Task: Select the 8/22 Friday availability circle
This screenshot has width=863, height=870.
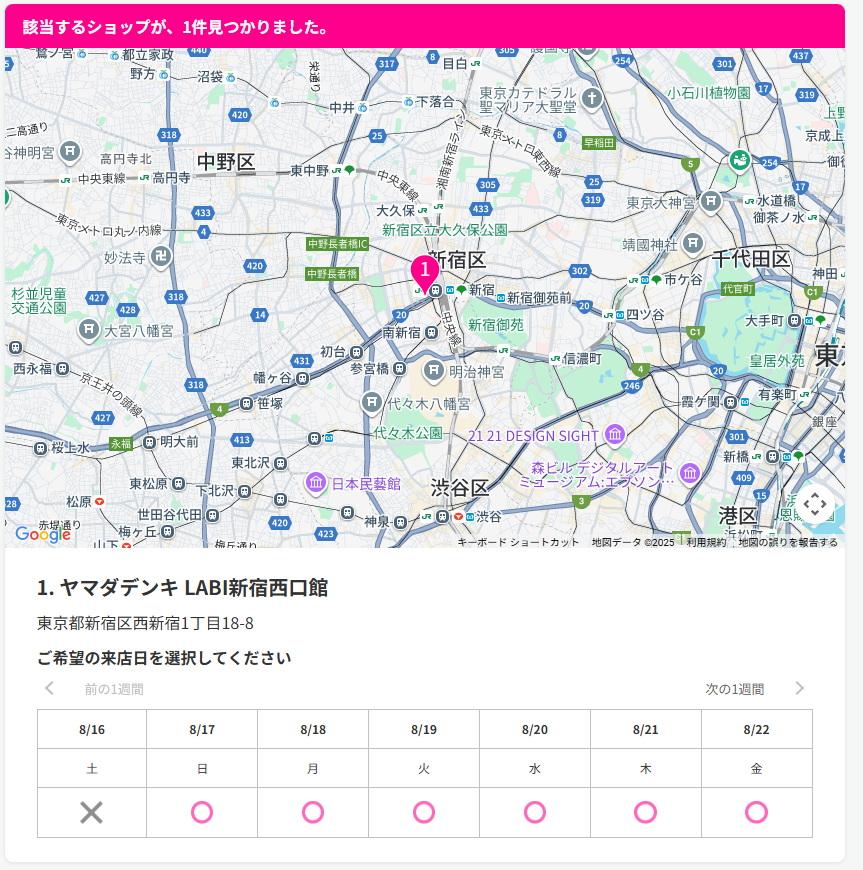Action: click(756, 811)
